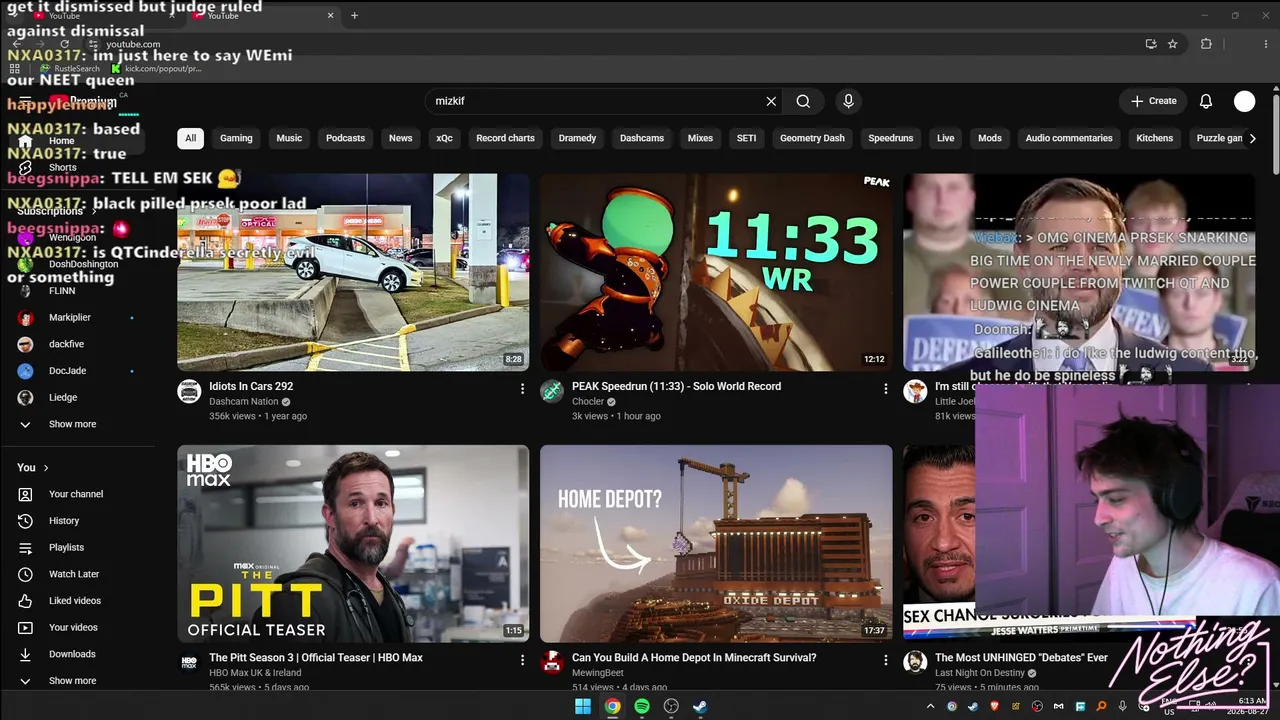Screen dimensions: 1280x720
Task: Expand Show more under the You section
Action: pyautogui.click(x=78, y=681)
